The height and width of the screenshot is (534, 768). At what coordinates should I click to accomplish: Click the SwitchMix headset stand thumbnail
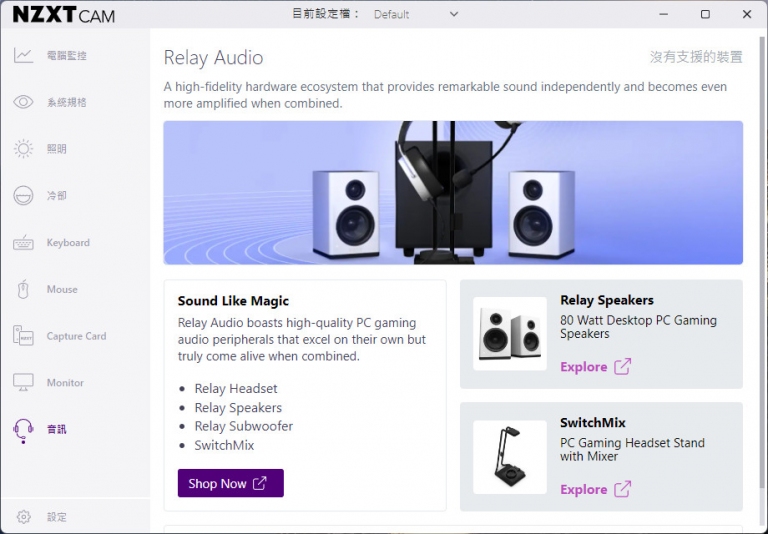tap(510, 457)
